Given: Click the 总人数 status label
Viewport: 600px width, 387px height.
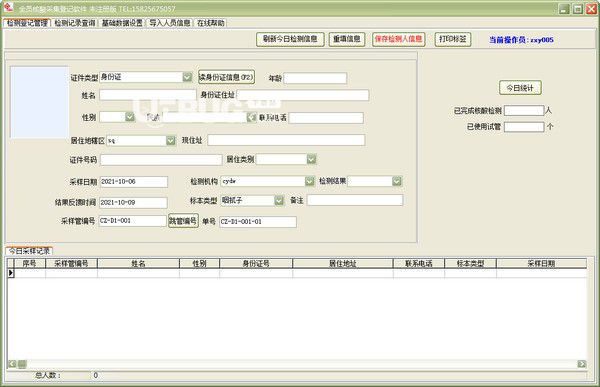Looking at the screenshot, I should (47, 376).
